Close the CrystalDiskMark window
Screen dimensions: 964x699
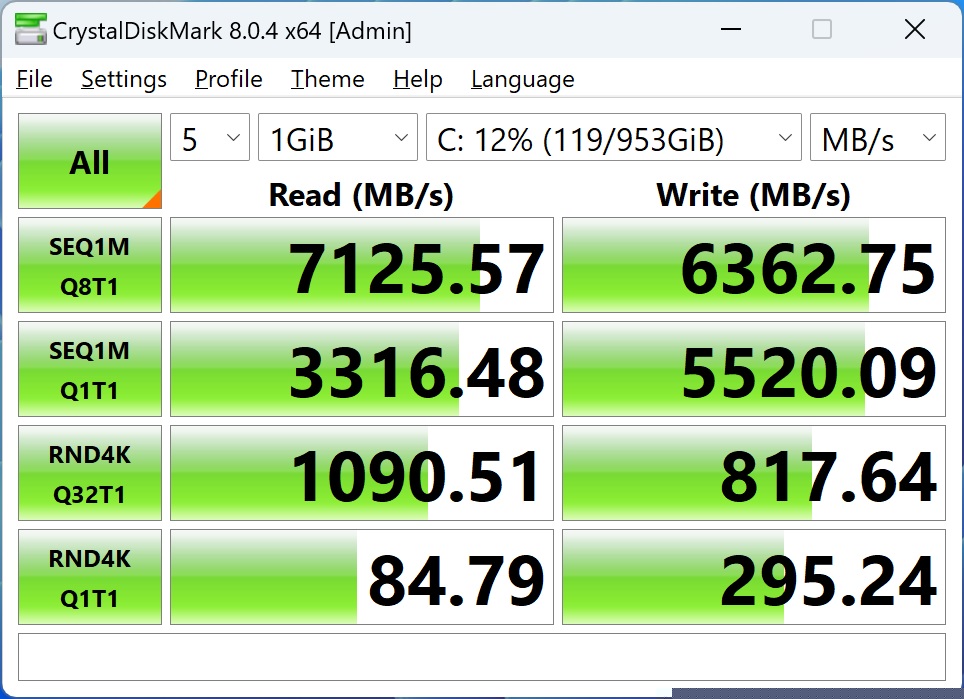(x=915, y=29)
